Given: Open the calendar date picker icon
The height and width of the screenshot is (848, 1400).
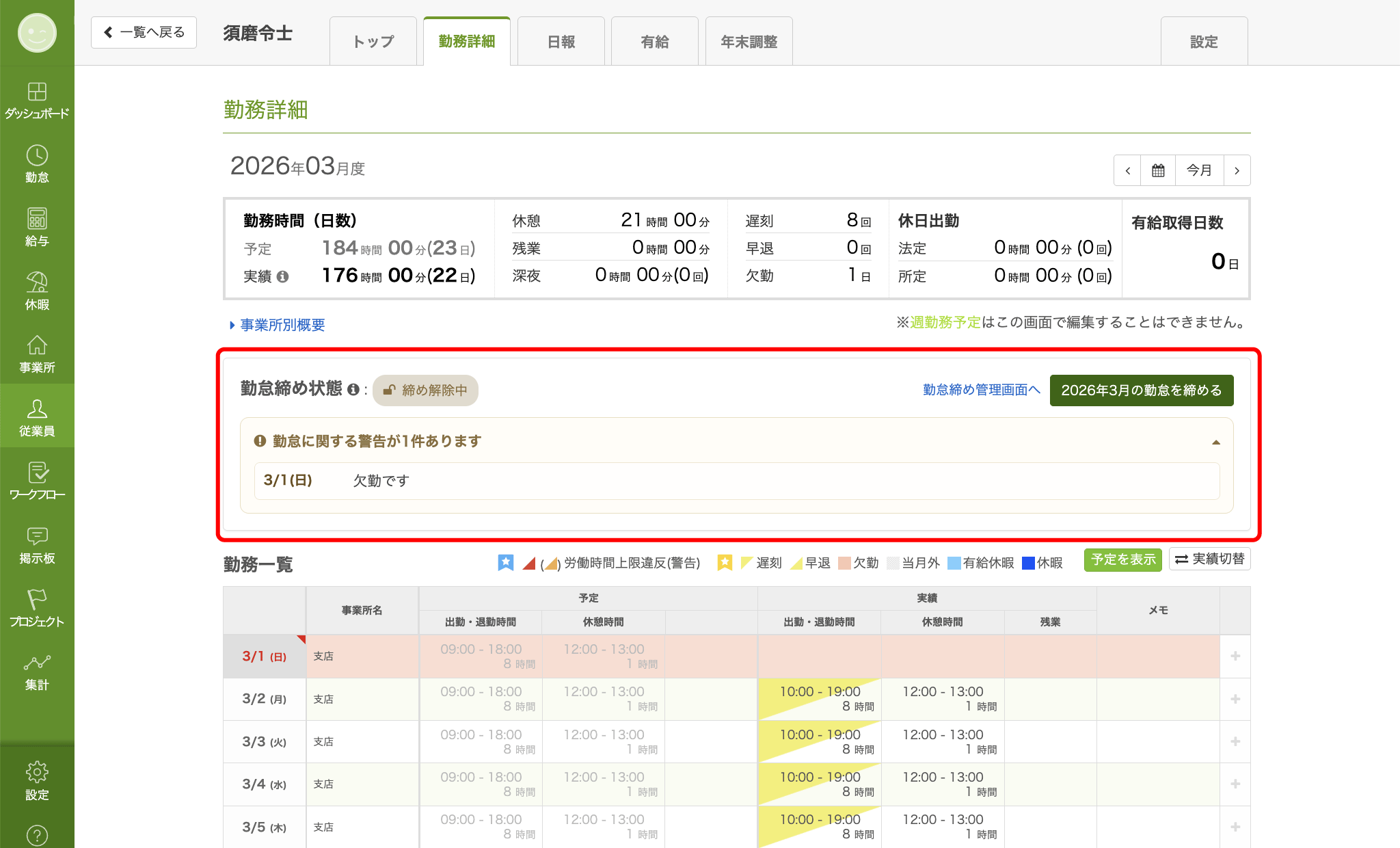Looking at the screenshot, I should point(1158,170).
